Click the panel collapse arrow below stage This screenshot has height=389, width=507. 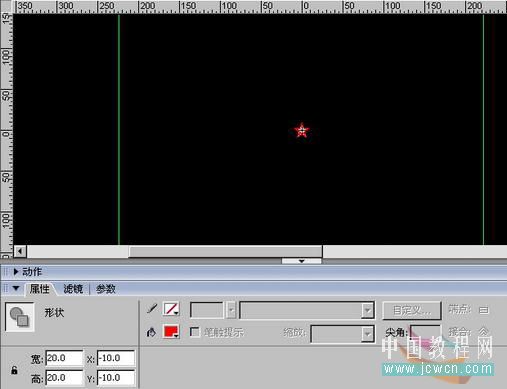tap(301, 261)
